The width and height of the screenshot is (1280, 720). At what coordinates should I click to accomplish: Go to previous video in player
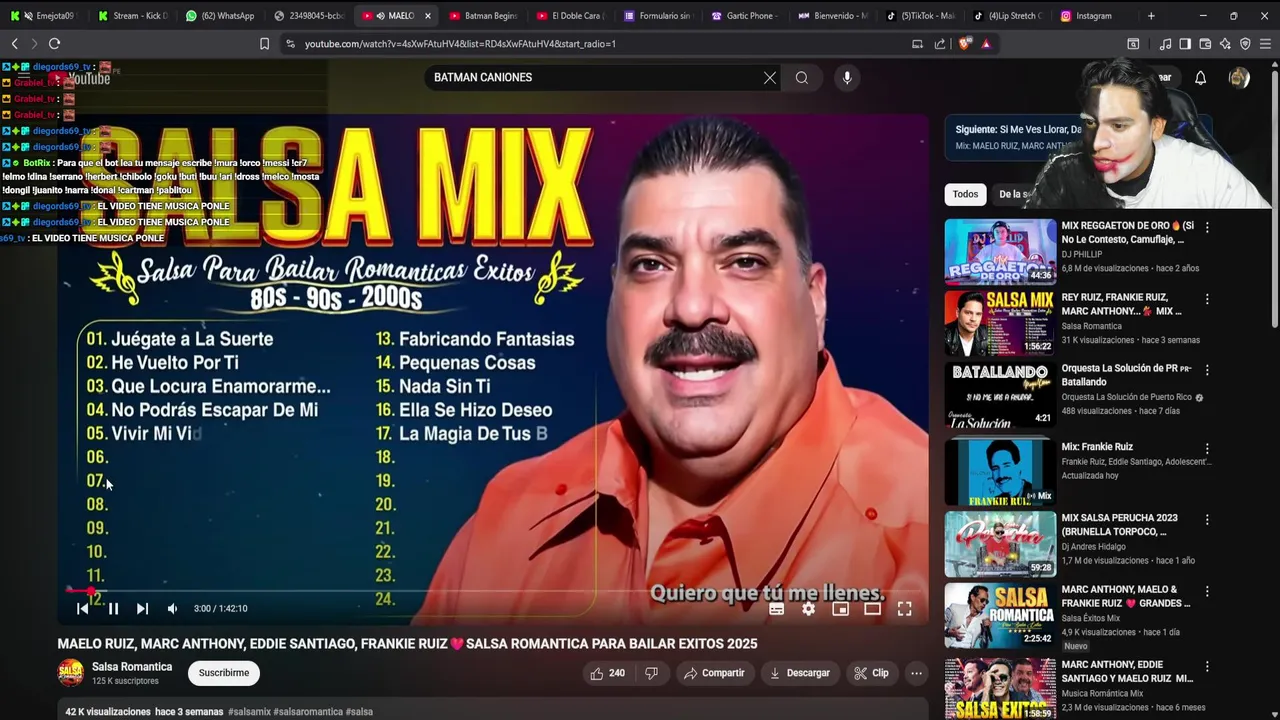[x=83, y=608]
